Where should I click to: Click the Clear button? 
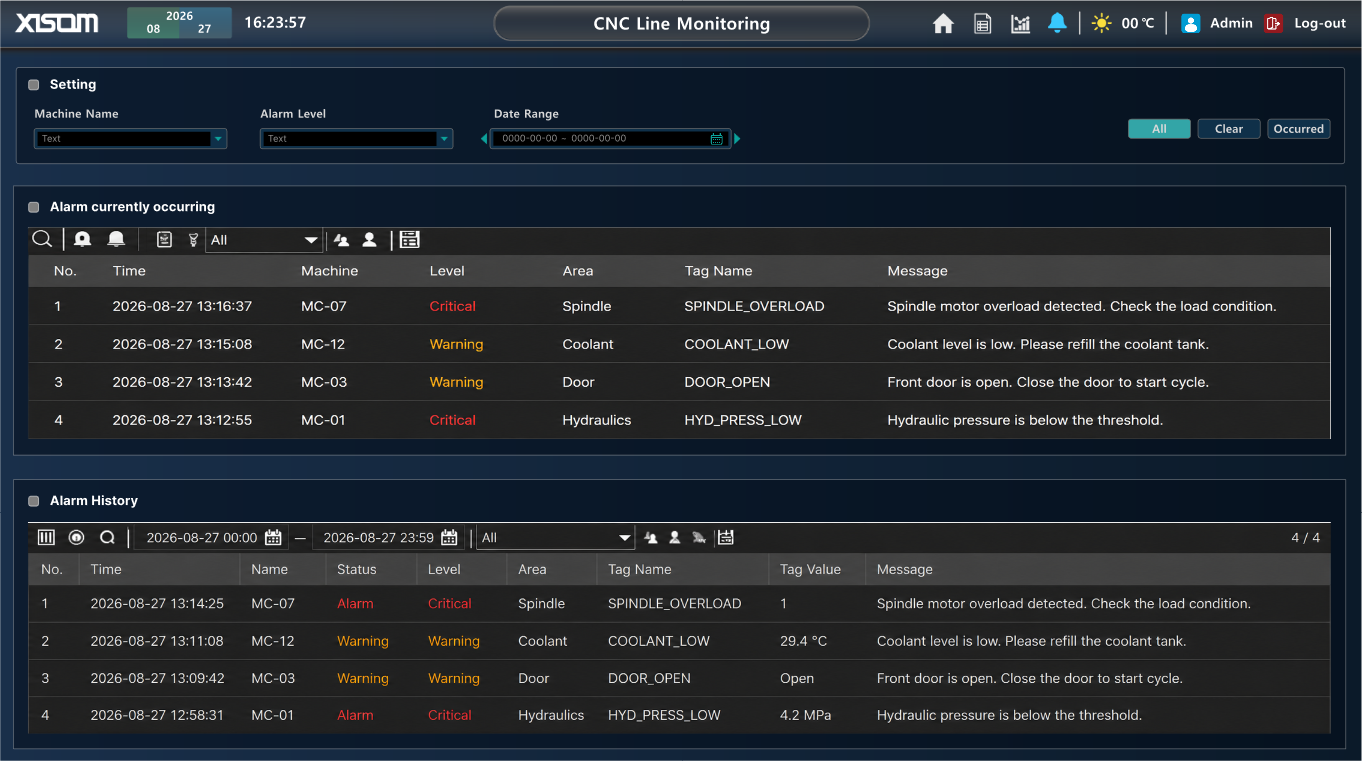click(1229, 129)
